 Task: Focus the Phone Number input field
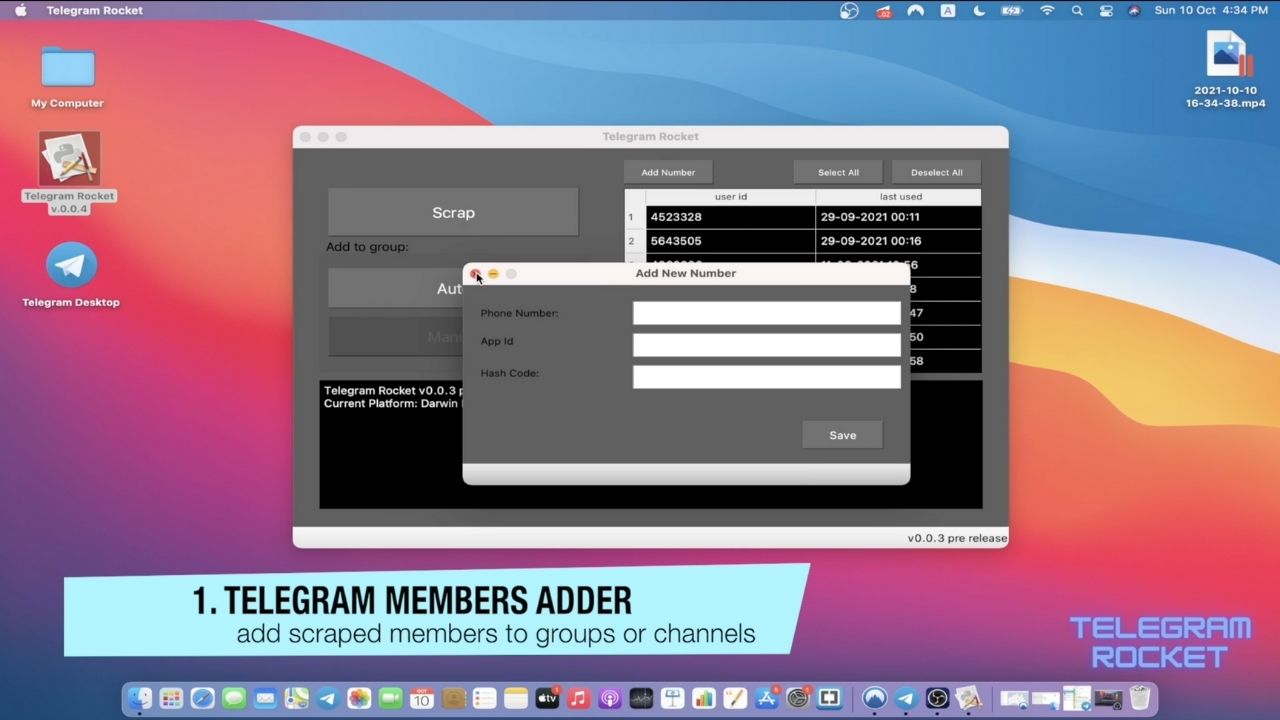[766, 313]
